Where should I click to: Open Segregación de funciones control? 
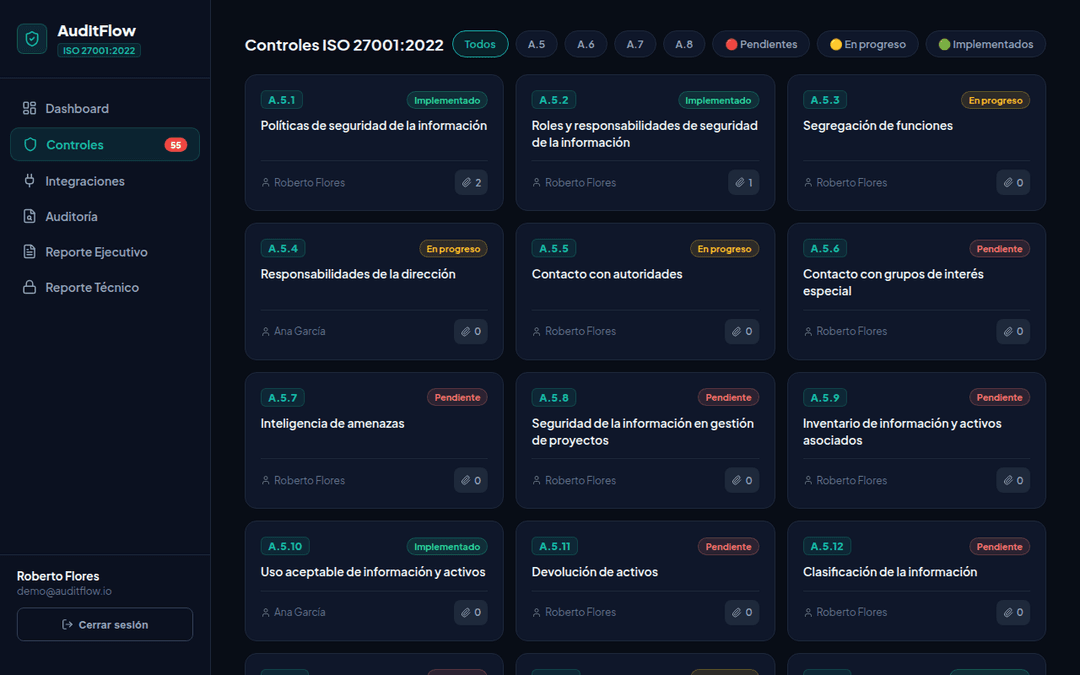pos(878,126)
